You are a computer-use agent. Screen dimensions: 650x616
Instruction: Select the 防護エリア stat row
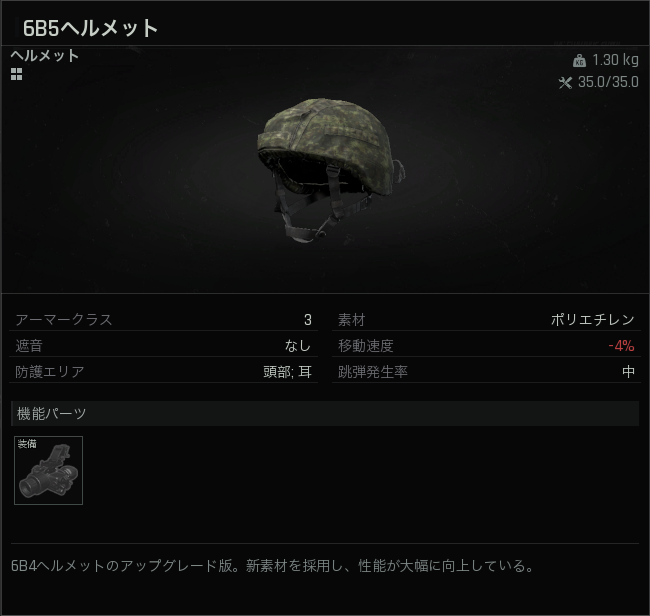tap(163, 372)
